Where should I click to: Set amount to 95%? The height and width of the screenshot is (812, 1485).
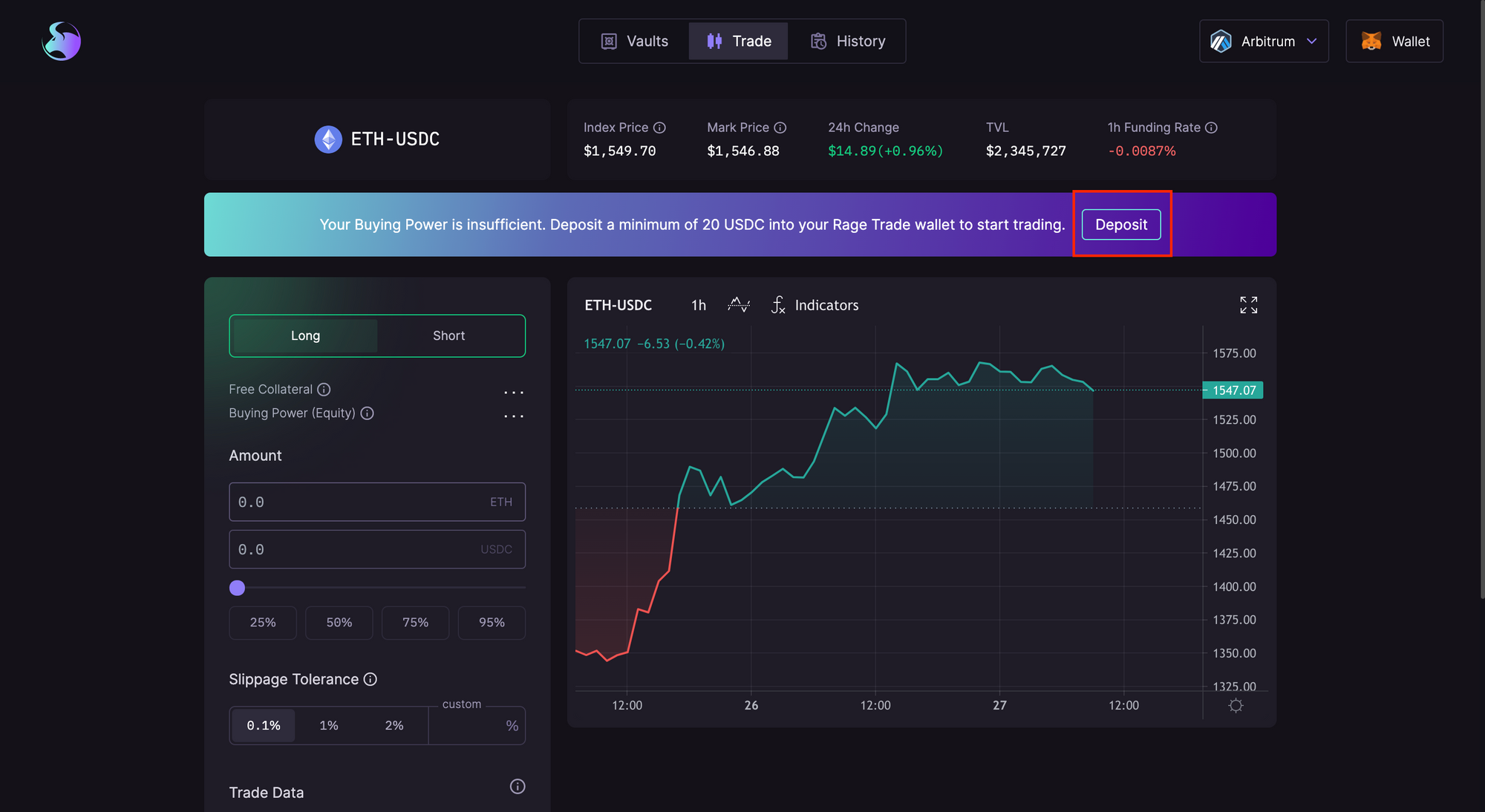(492, 622)
